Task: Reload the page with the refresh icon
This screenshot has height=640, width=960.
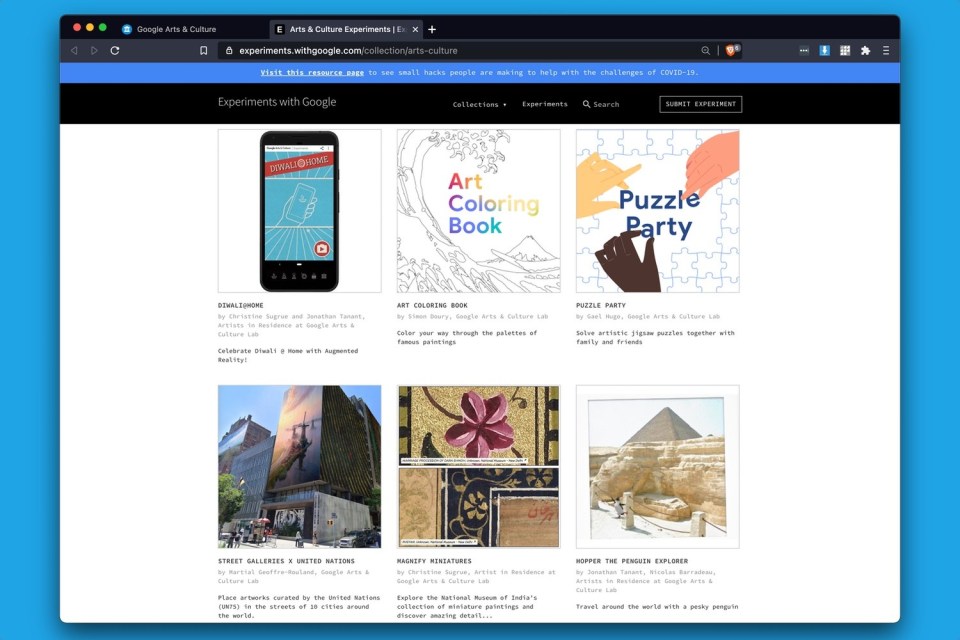Action: (x=115, y=50)
